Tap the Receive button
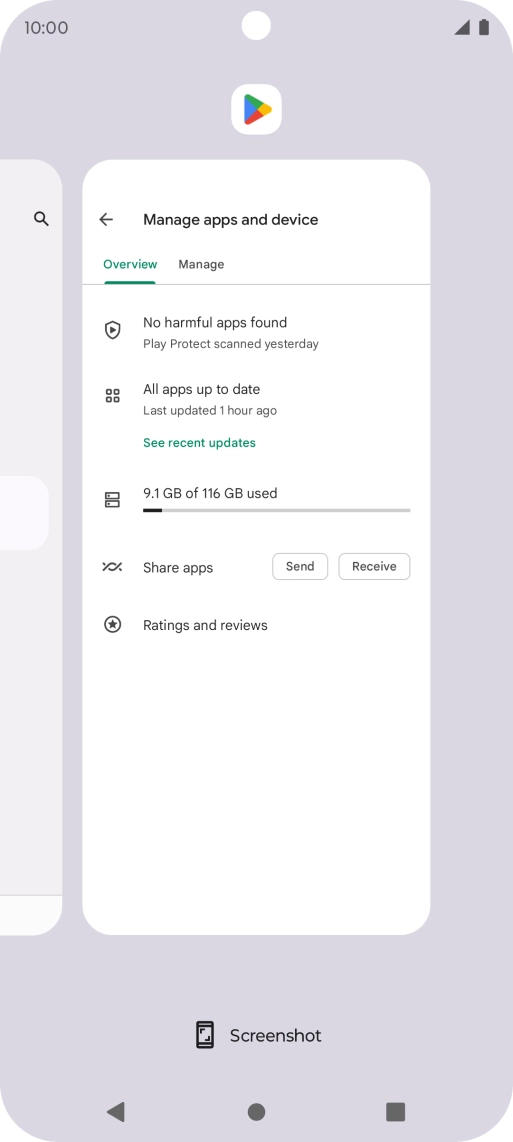 375,567
